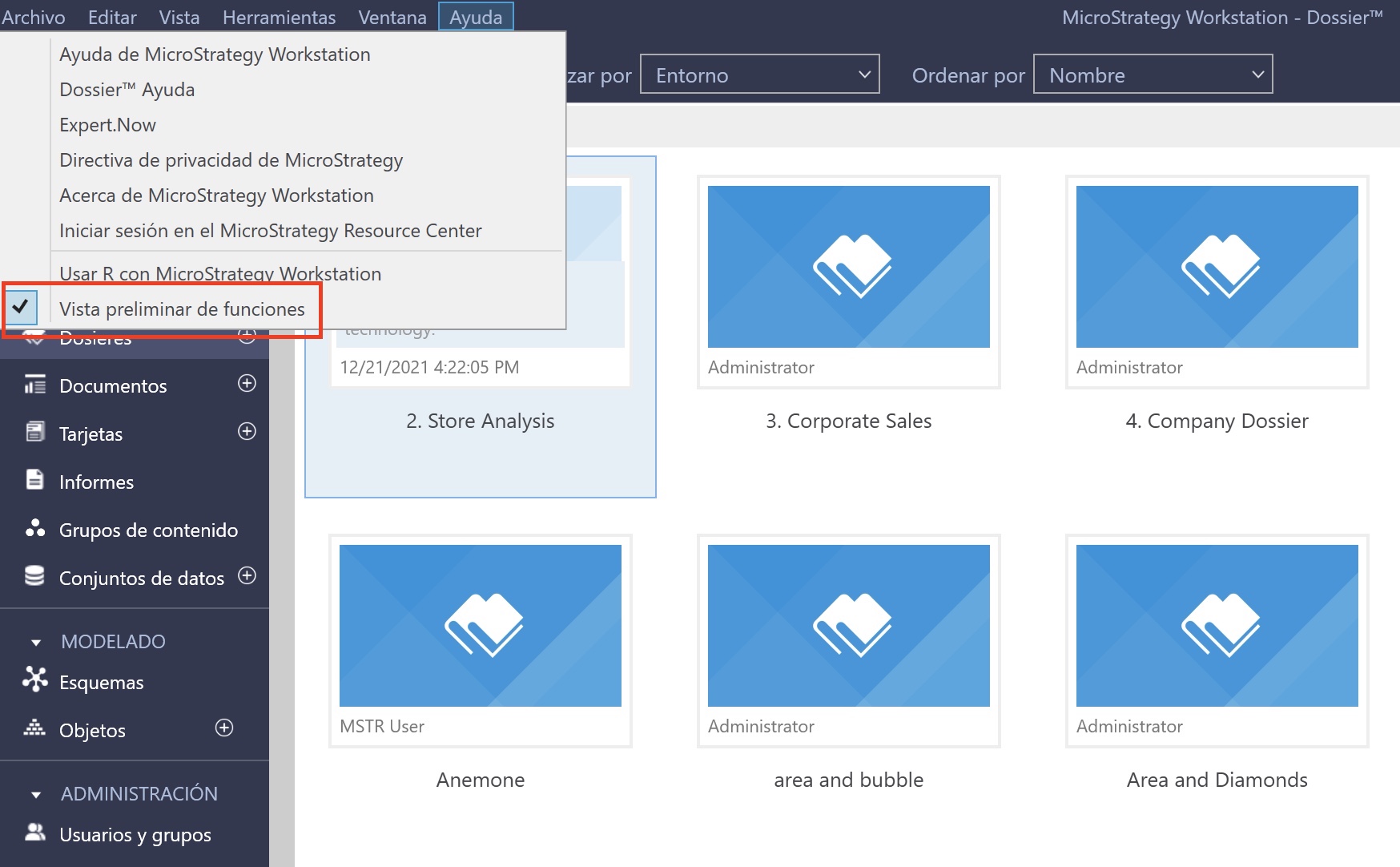
Task: Click the Usuarios y grupos people icon
Action: click(x=34, y=832)
